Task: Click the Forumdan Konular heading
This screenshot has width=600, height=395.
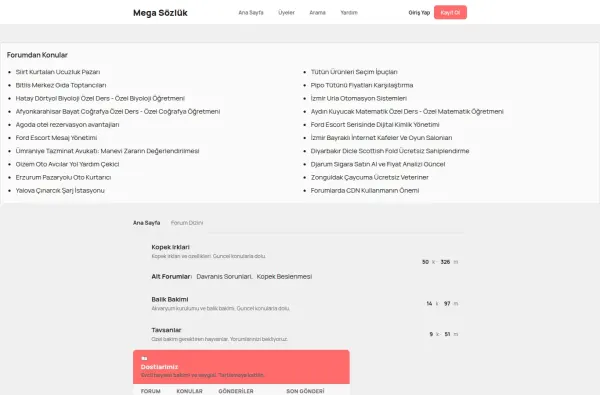Action: (x=37, y=55)
